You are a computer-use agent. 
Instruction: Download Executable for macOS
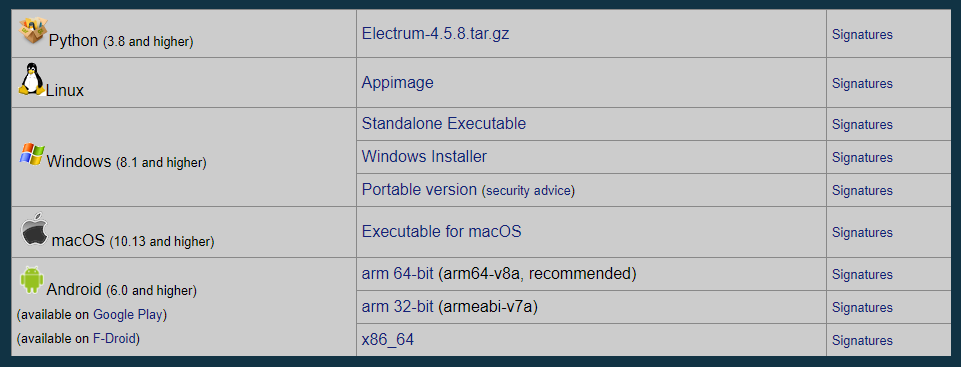click(x=441, y=232)
